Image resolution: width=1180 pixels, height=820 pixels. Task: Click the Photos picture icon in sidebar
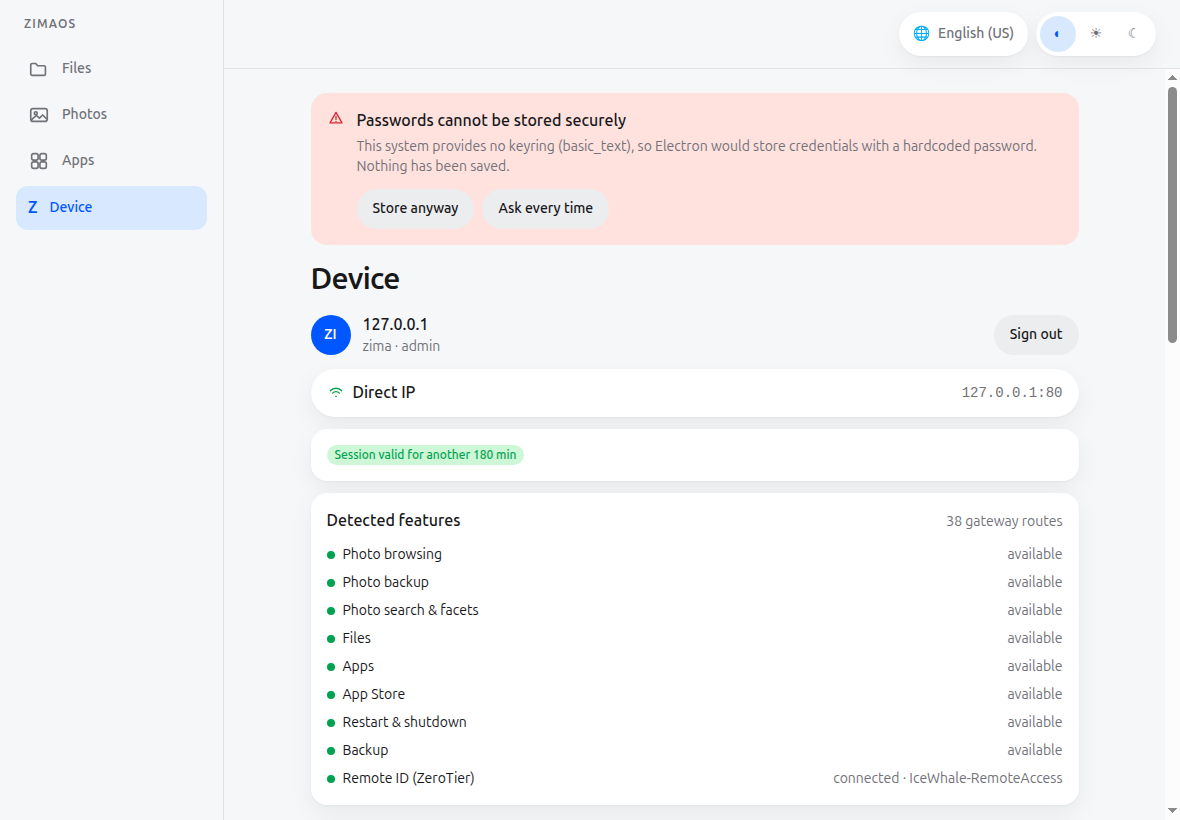click(38, 115)
